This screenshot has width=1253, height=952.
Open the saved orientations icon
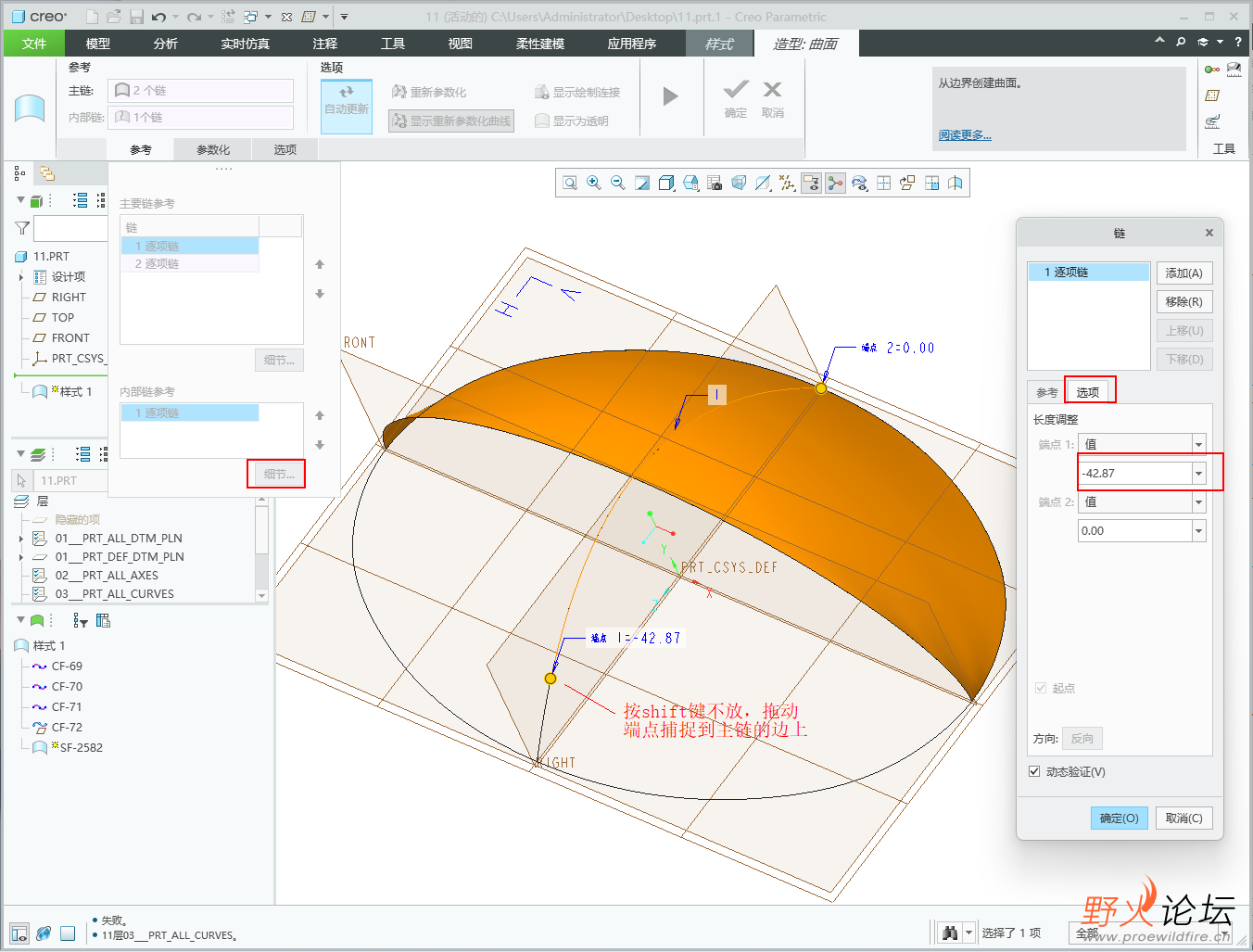(x=690, y=184)
